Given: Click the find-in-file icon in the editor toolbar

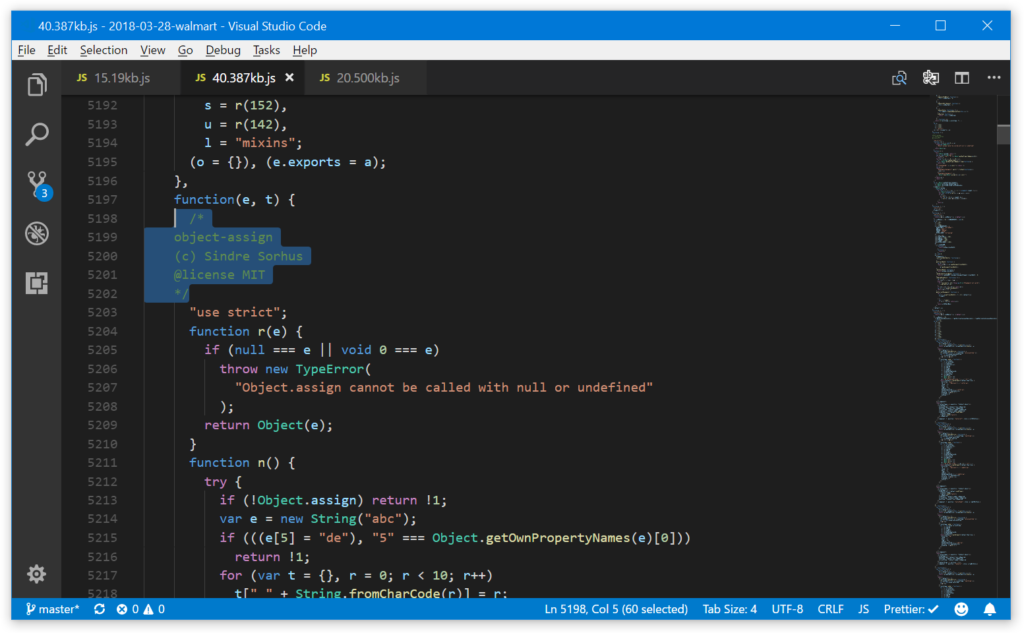Looking at the screenshot, I should 899,76.
